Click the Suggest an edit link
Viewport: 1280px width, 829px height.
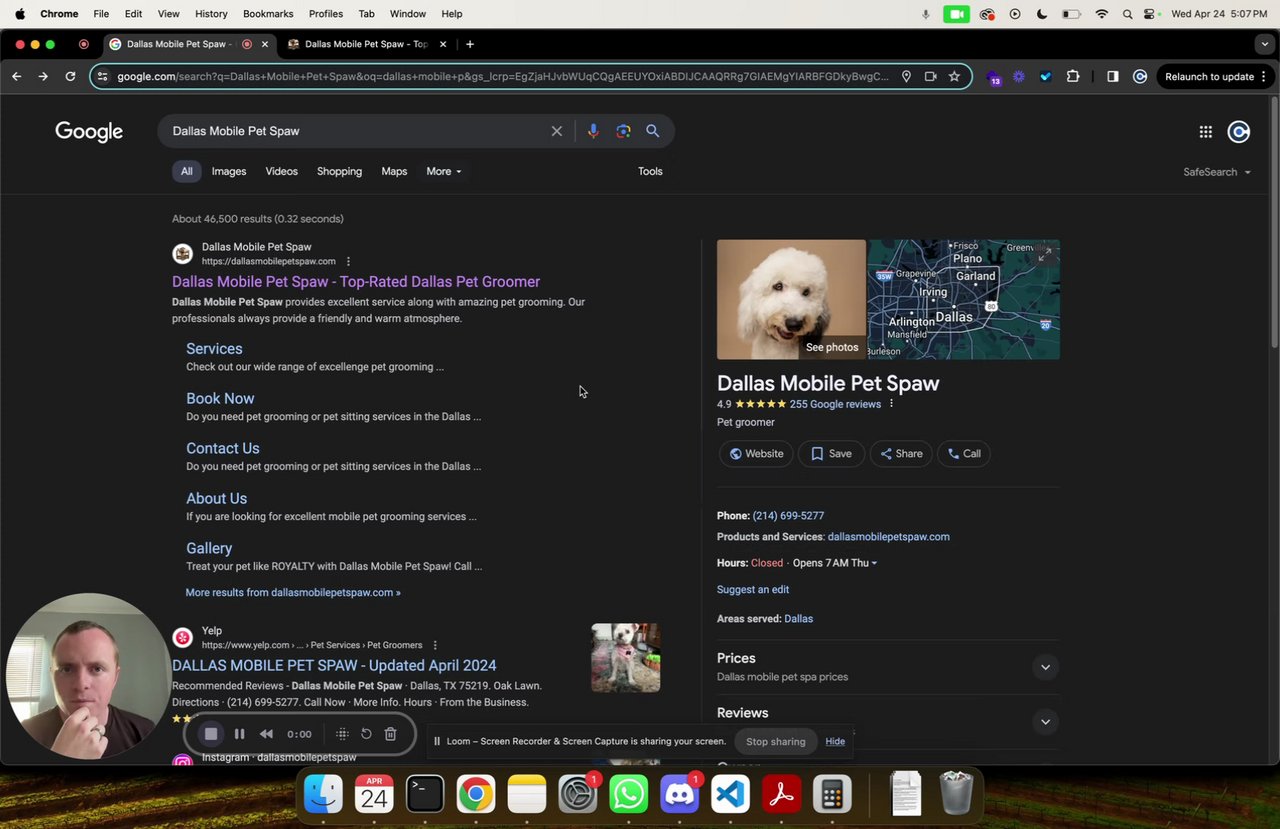coord(753,590)
